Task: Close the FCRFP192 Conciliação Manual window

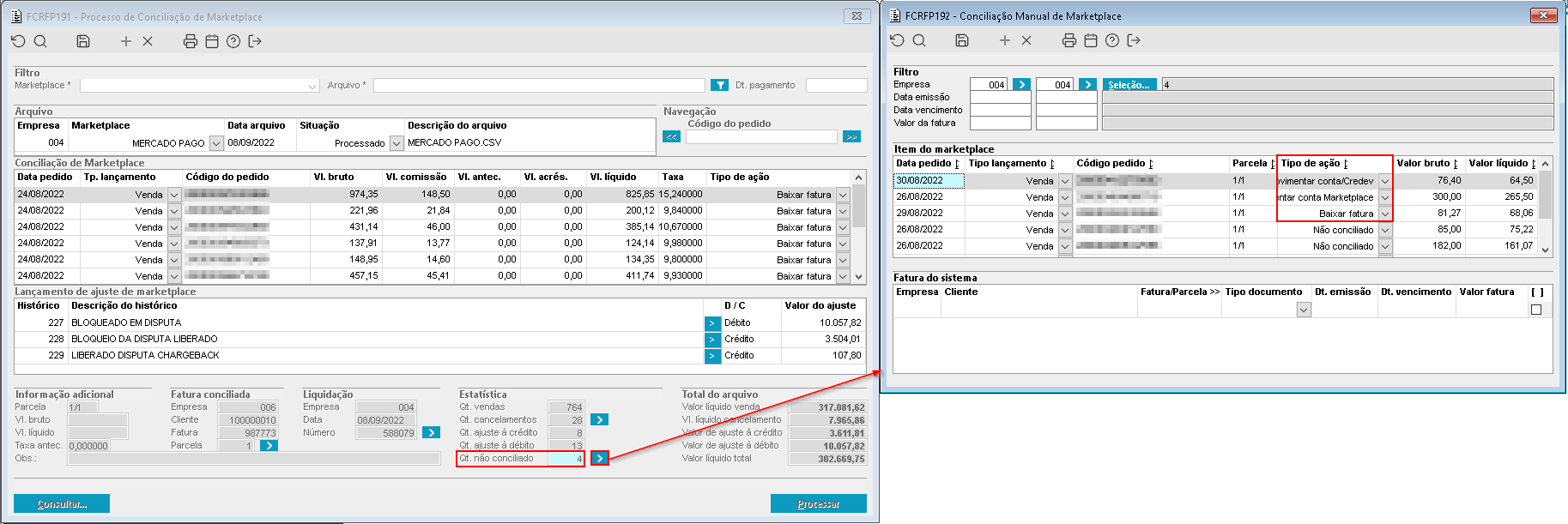Action: click(x=1543, y=15)
